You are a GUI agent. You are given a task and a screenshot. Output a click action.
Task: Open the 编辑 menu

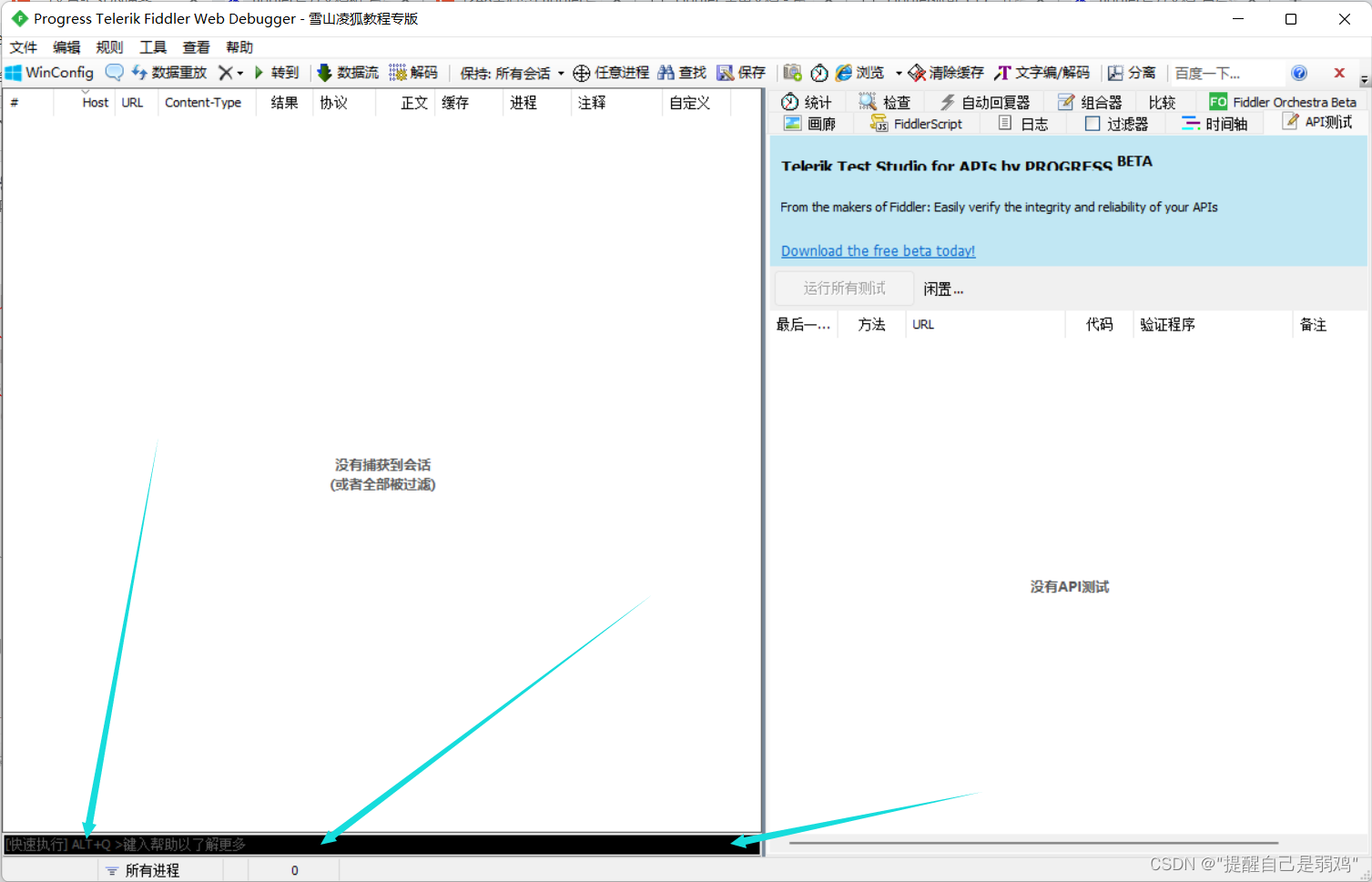click(x=66, y=47)
